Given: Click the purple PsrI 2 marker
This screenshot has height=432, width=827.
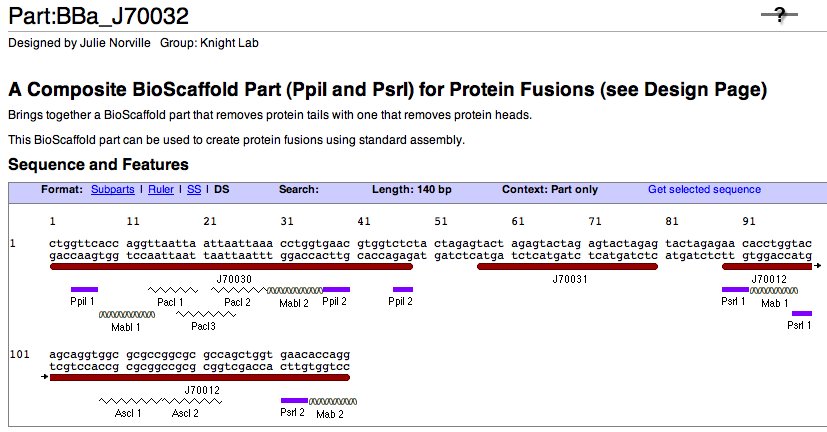Looking at the screenshot, I should [x=294, y=401].
